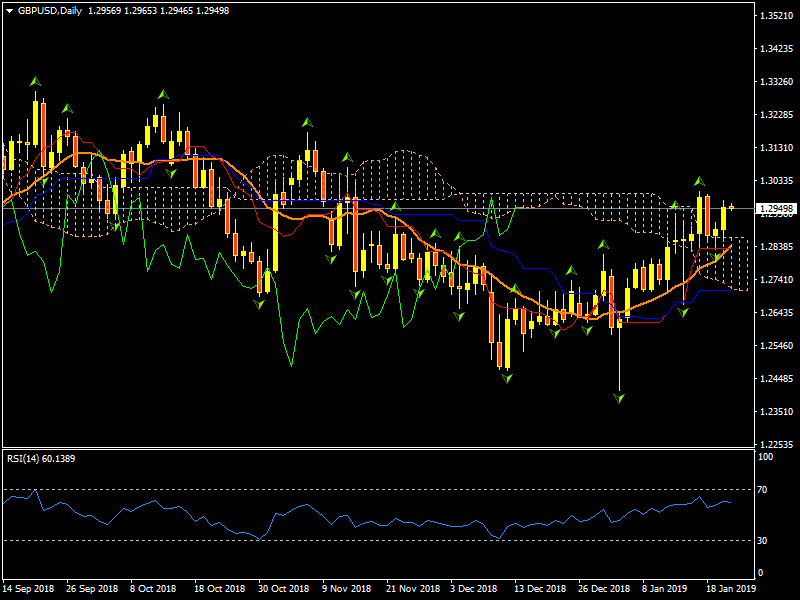Select the up fractal above the early-October peak
Image resolution: width=800 pixels, height=600 pixels.
[163, 94]
